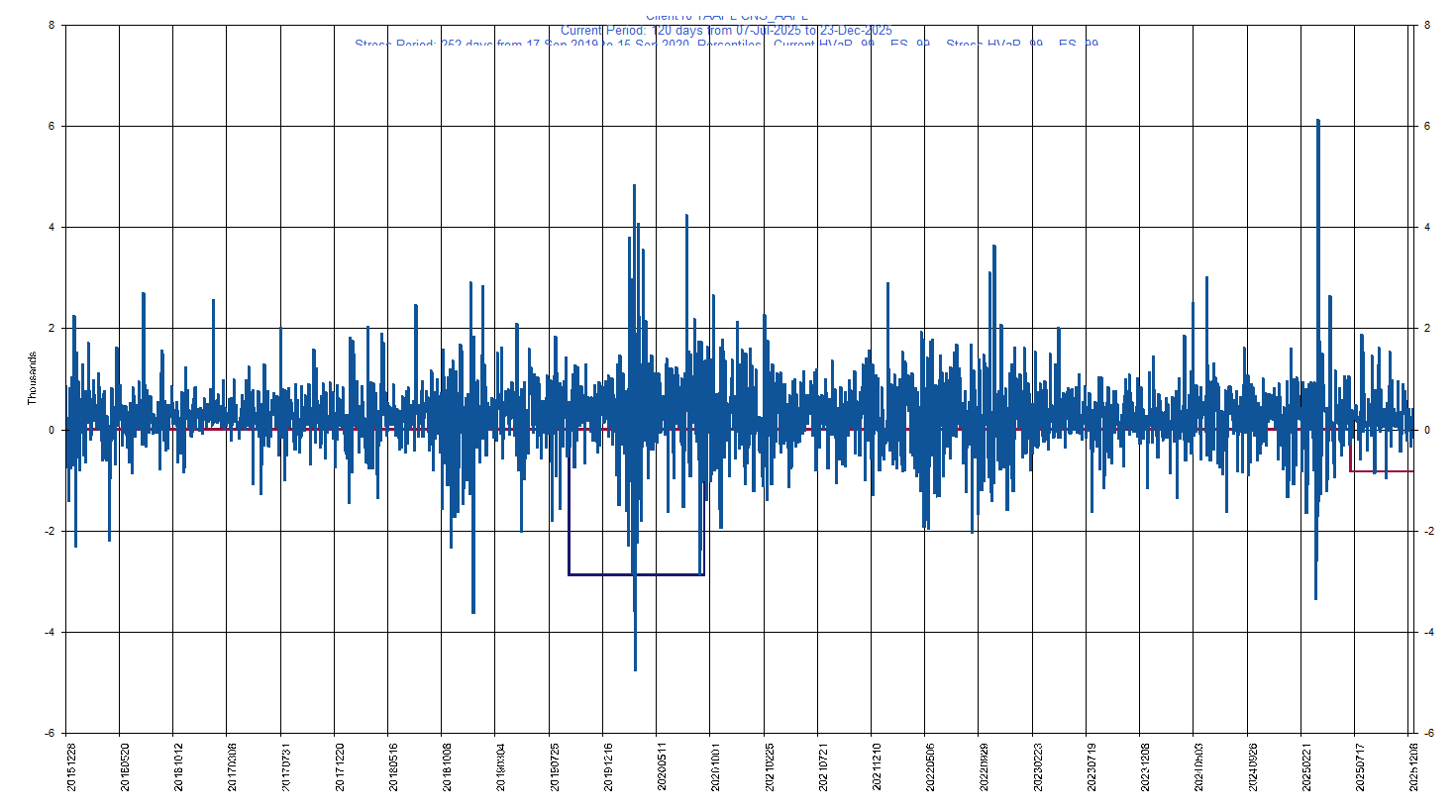The height and width of the screenshot is (812, 1456).
Task: Click the right axis value 6
Action: [x=1426, y=127]
